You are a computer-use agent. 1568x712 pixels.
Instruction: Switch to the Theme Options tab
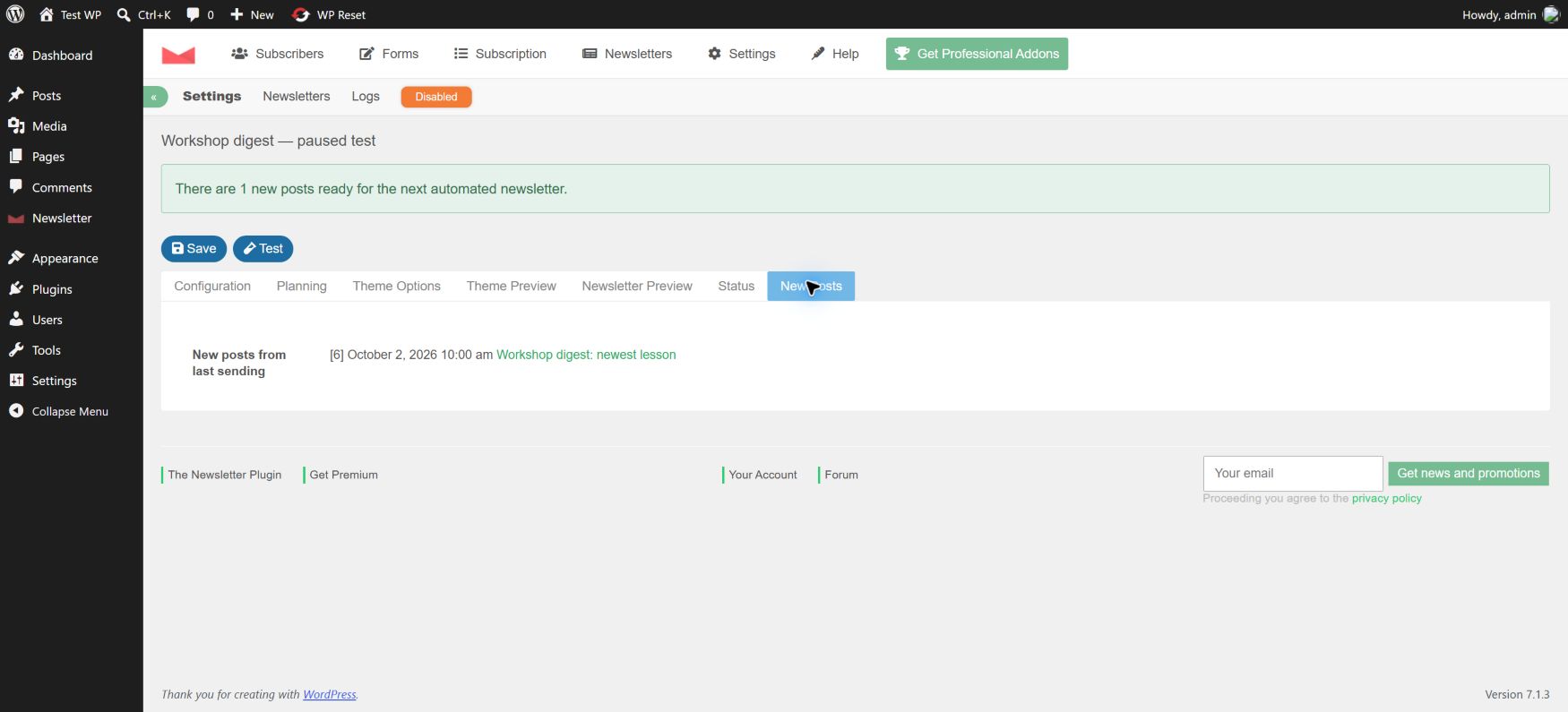click(x=397, y=287)
